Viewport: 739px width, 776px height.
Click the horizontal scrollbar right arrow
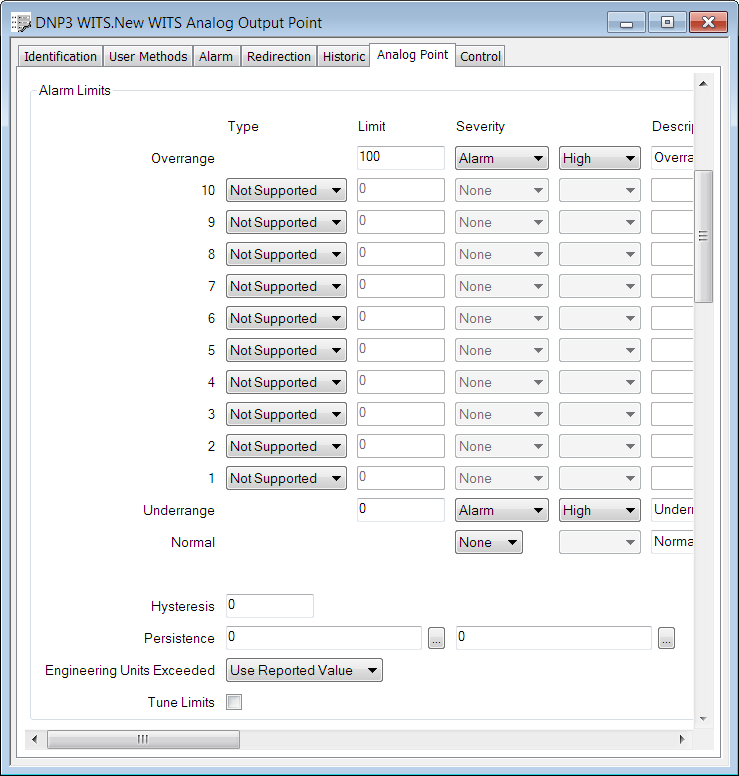click(683, 739)
